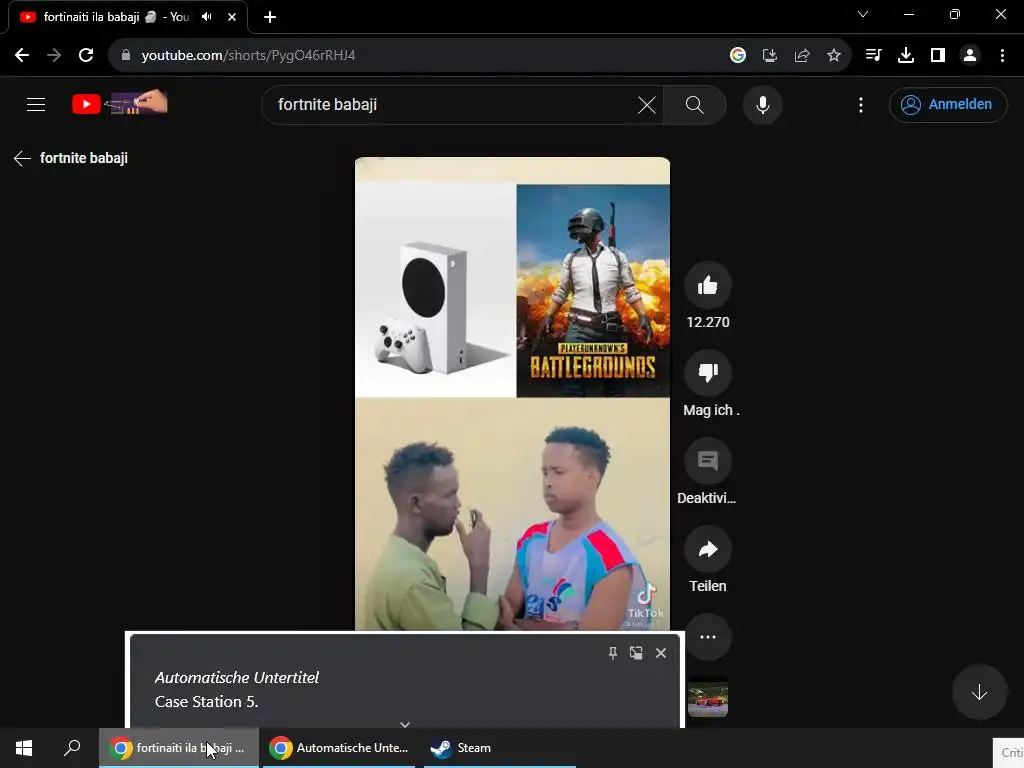Mute the tab via the speaker icon
This screenshot has height=768, width=1024.
click(x=207, y=17)
